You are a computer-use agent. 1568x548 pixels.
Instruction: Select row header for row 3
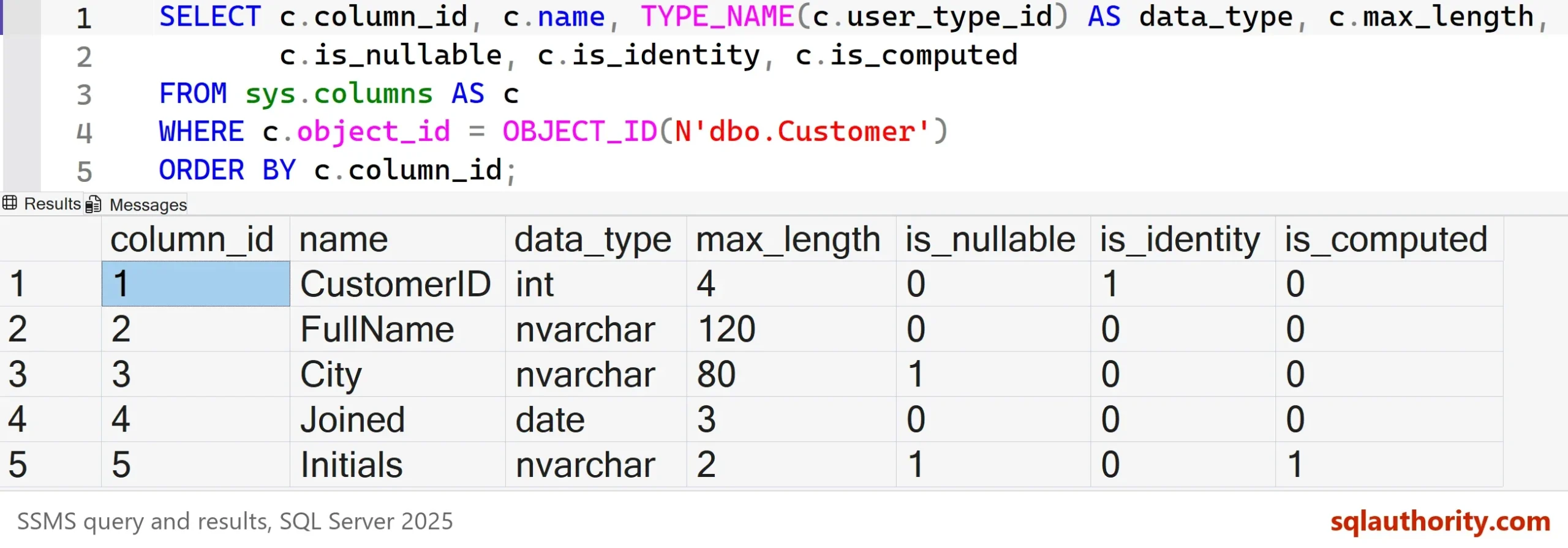pos(50,374)
